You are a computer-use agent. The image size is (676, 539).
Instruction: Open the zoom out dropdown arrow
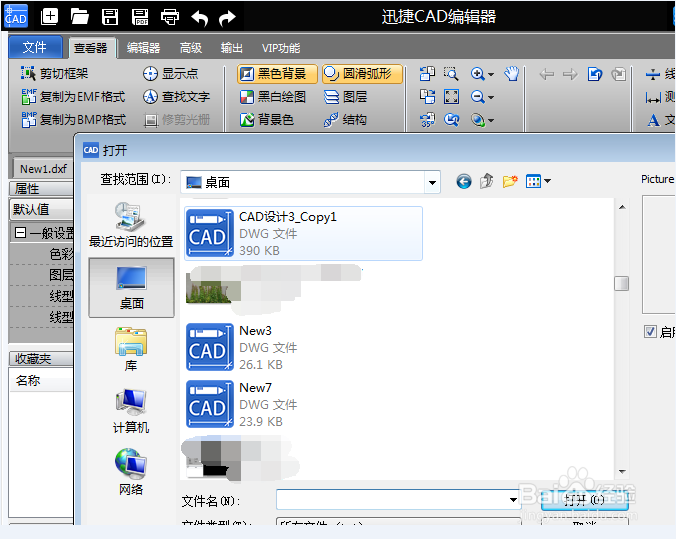point(491,97)
